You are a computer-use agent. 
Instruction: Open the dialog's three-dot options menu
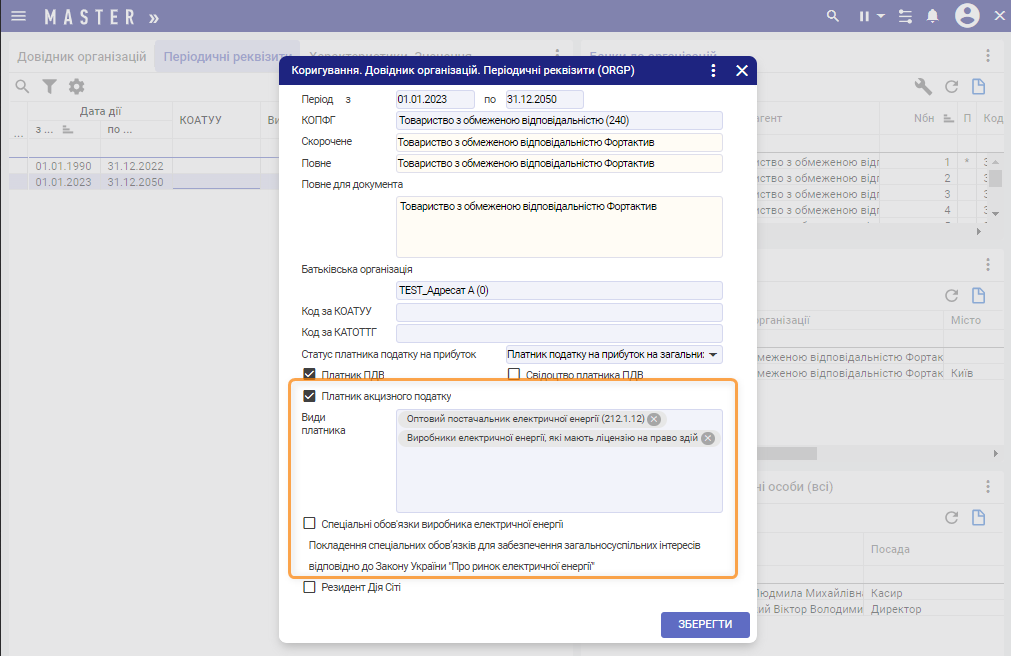pyautogui.click(x=713, y=71)
